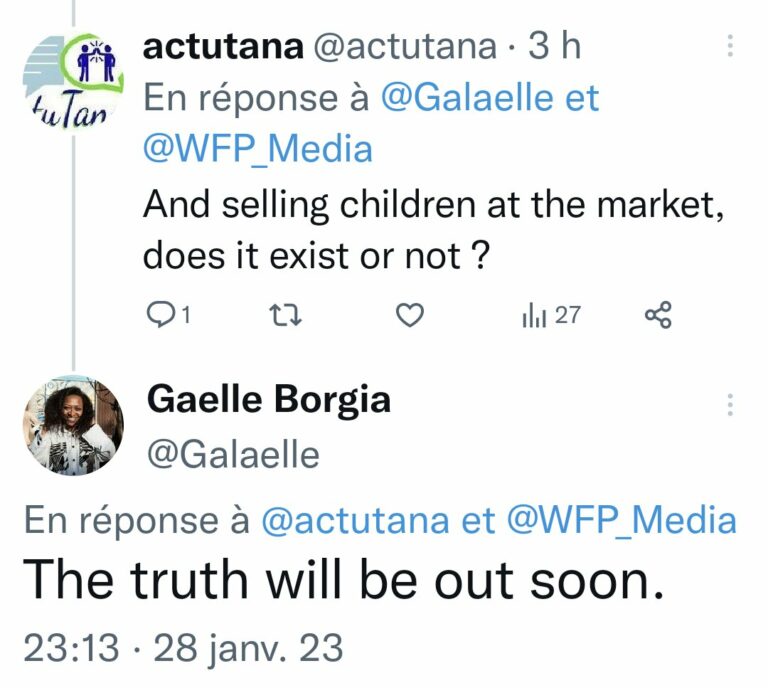This screenshot has width=768, height=688.
Task: Open the @Galaelle mention in actutana's reply
Action: pyautogui.click(x=469, y=98)
